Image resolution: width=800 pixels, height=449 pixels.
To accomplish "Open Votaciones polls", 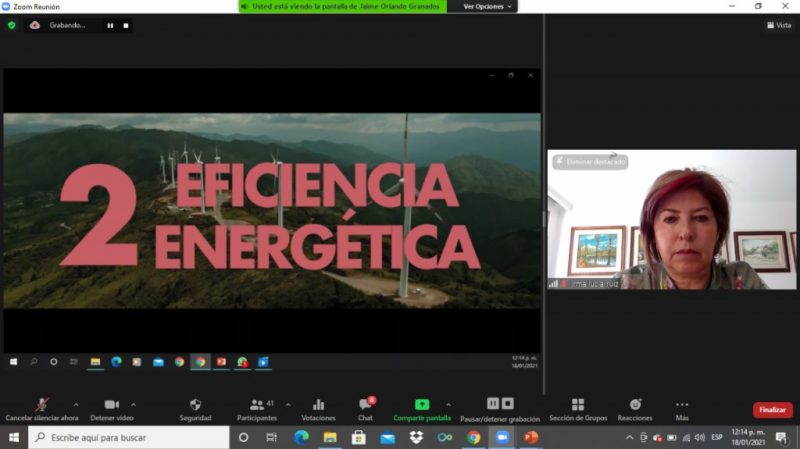I will 318,408.
